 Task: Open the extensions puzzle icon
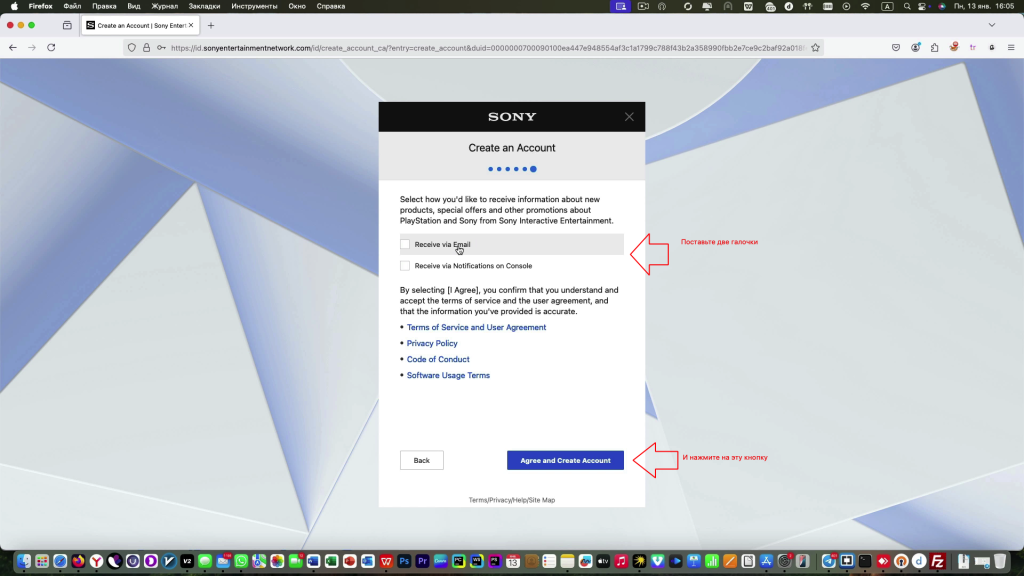tap(935, 47)
